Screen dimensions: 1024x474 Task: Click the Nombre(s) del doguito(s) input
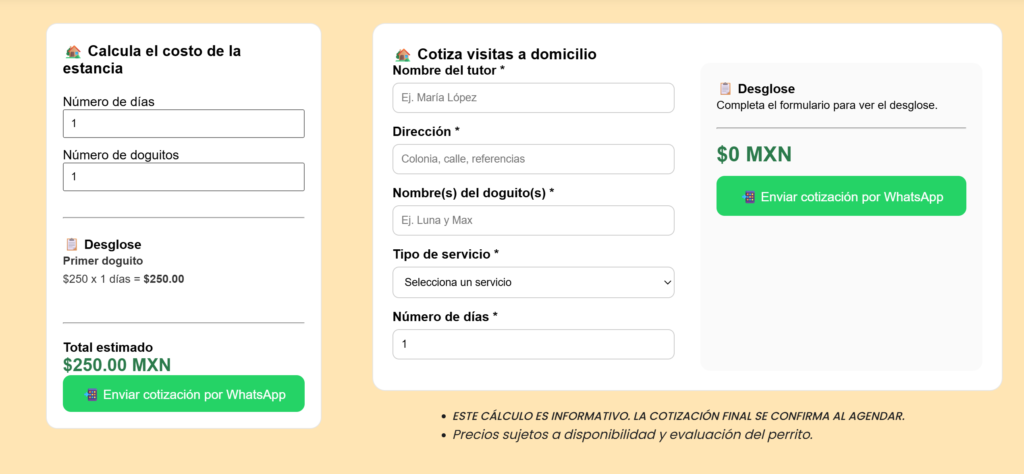pos(533,220)
